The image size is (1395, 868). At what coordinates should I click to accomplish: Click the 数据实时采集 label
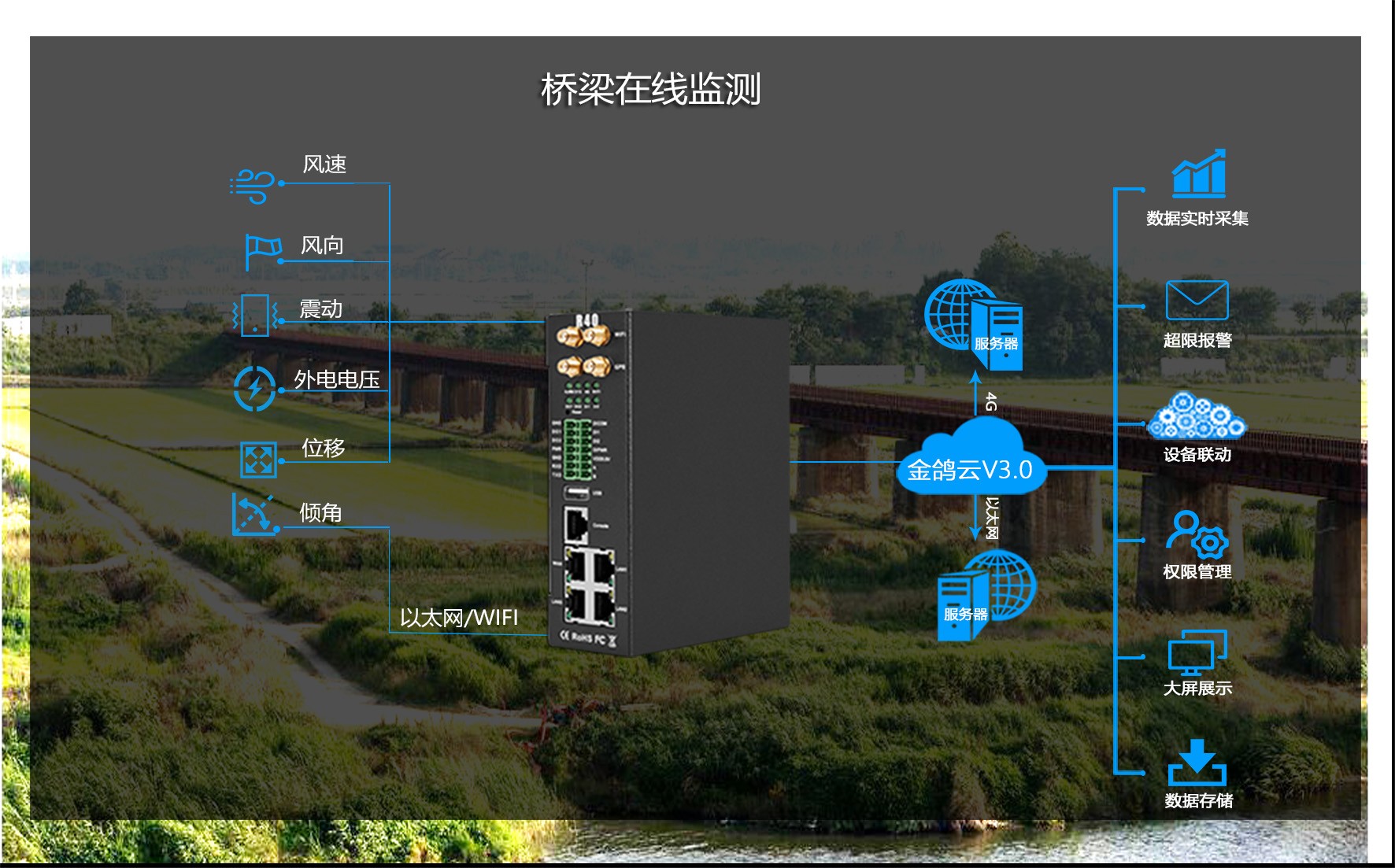click(x=1197, y=218)
